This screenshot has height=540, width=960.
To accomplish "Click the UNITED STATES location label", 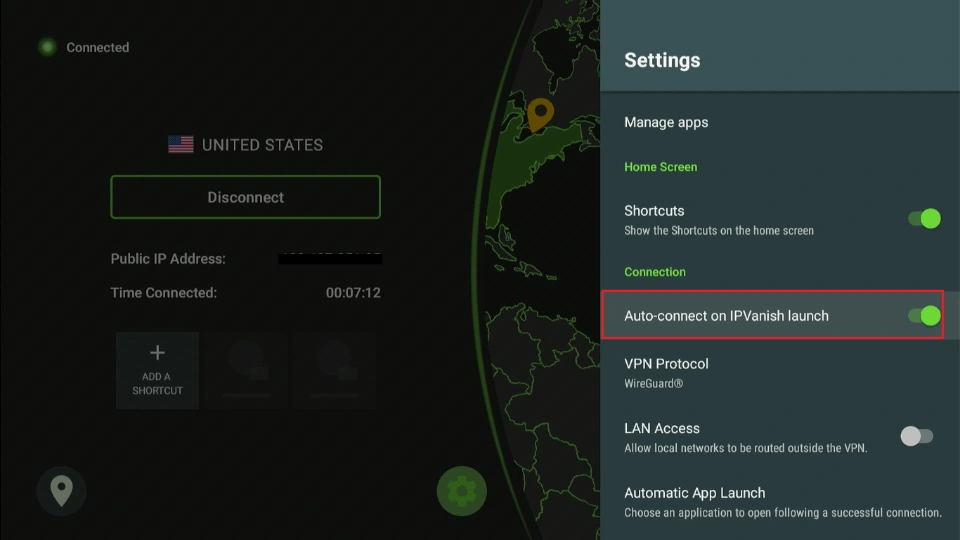I will pos(262,145).
